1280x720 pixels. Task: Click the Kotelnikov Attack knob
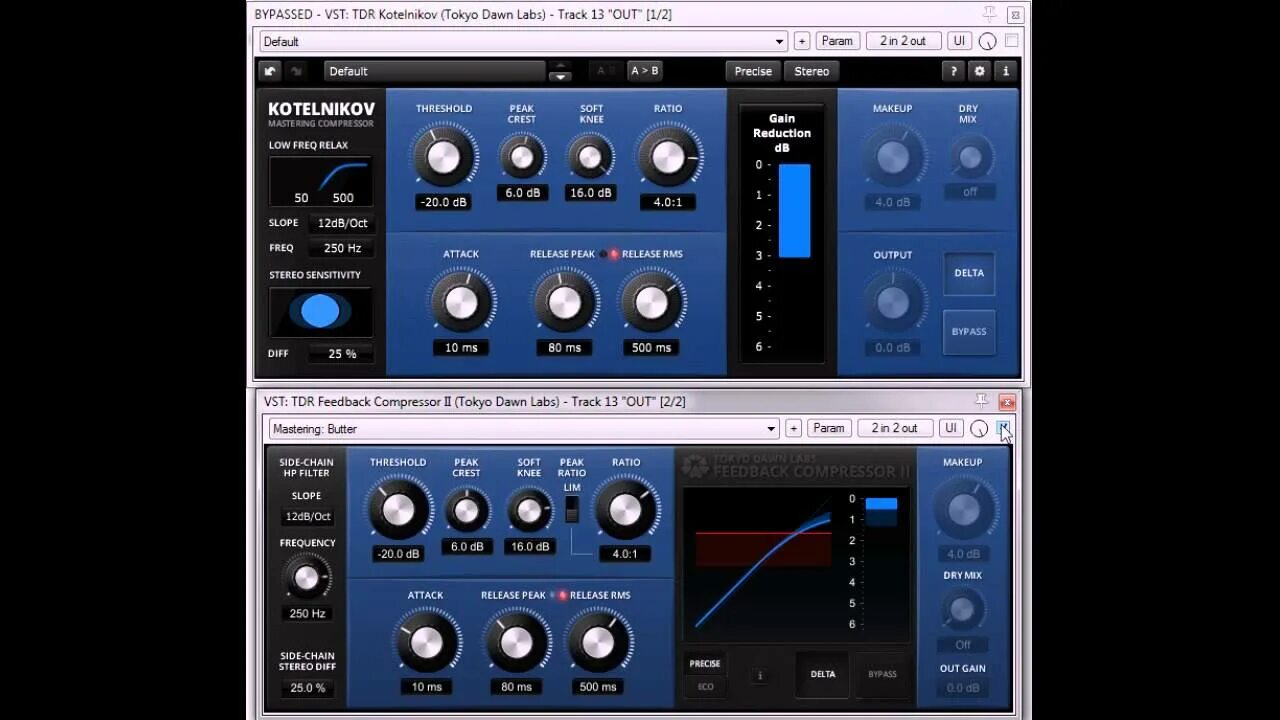[x=461, y=302]
